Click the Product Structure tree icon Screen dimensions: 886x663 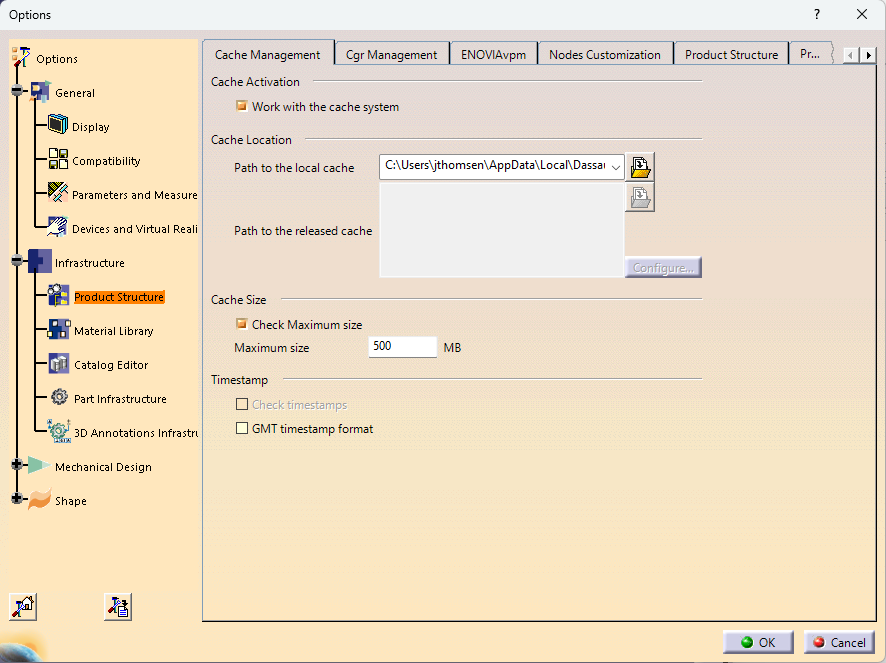pos(58,295)
